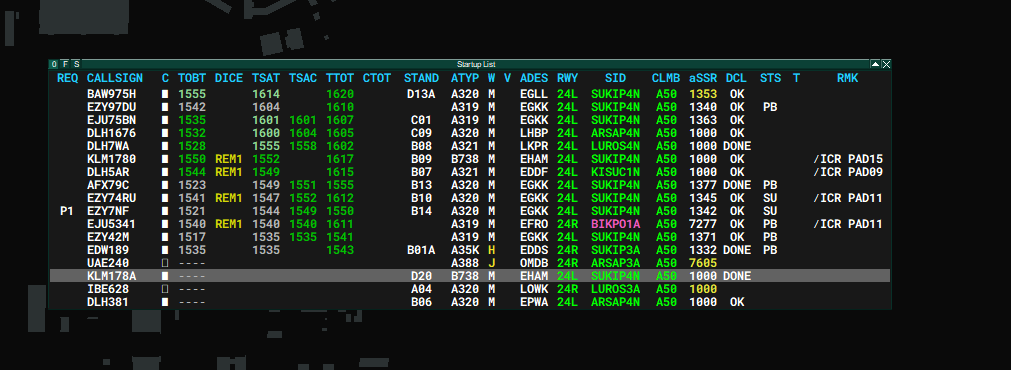
Task: Click runway 24R for EDW189
Action: [x=567, y=250]
